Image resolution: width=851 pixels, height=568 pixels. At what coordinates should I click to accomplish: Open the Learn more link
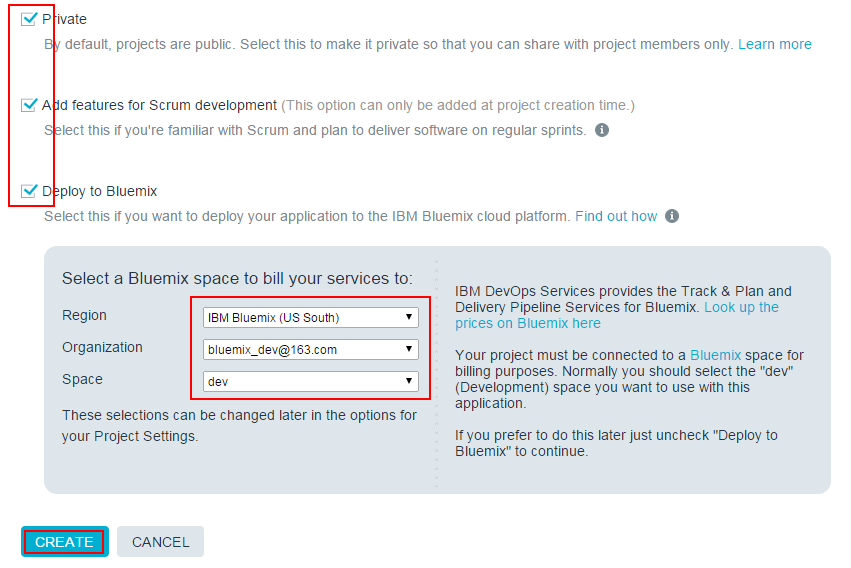(774, 44)
